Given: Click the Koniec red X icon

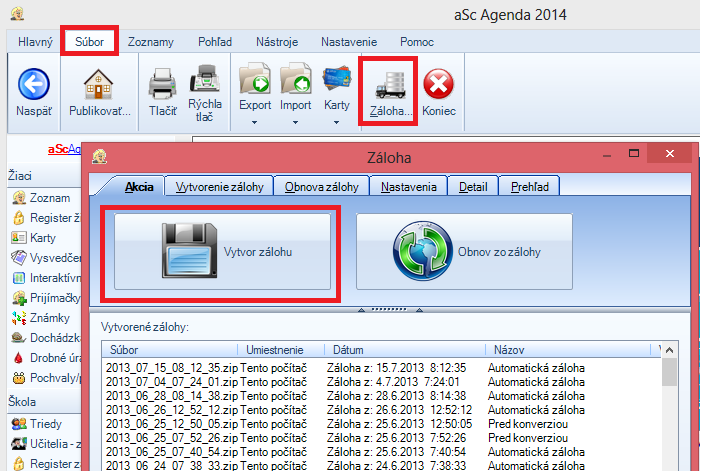Looking at the screenshot, I should tap(438, 83).
